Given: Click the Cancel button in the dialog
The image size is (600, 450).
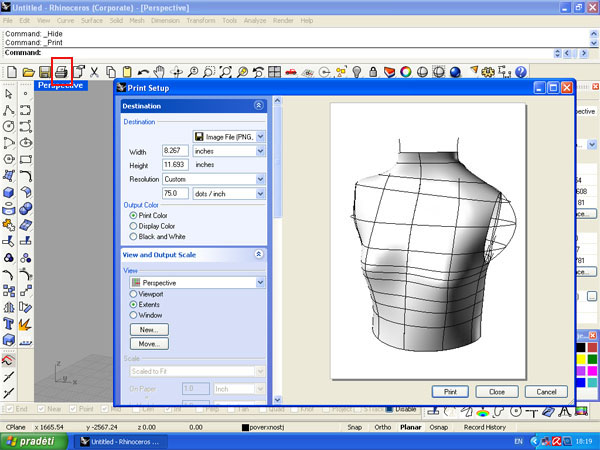Looking at the screenshot, I should coord(546,391).
